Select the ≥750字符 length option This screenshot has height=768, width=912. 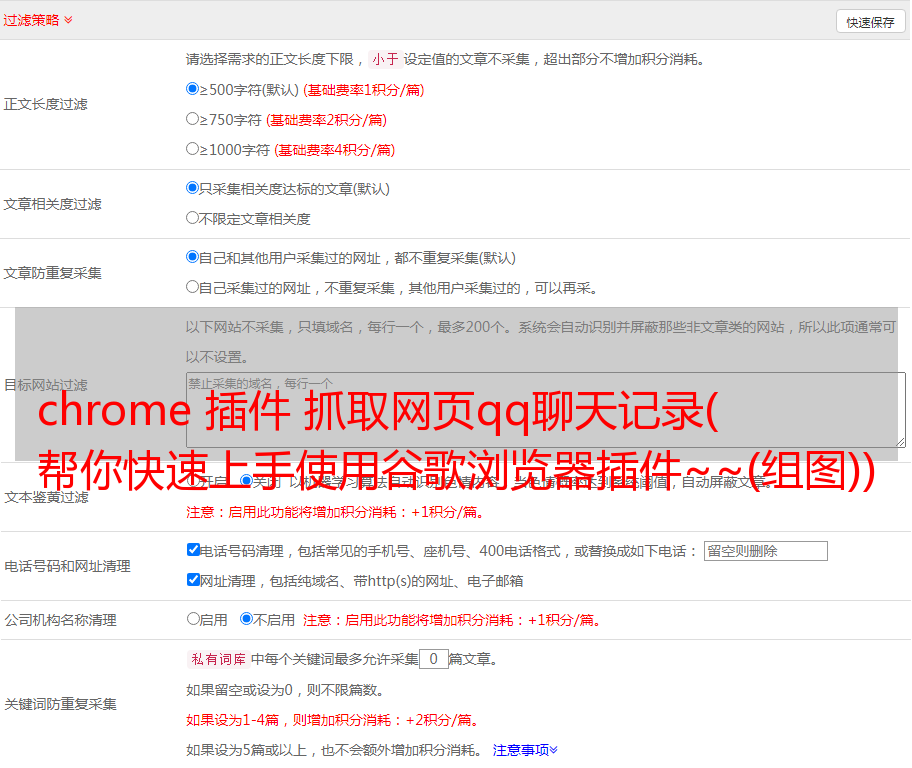click(192, 119)
